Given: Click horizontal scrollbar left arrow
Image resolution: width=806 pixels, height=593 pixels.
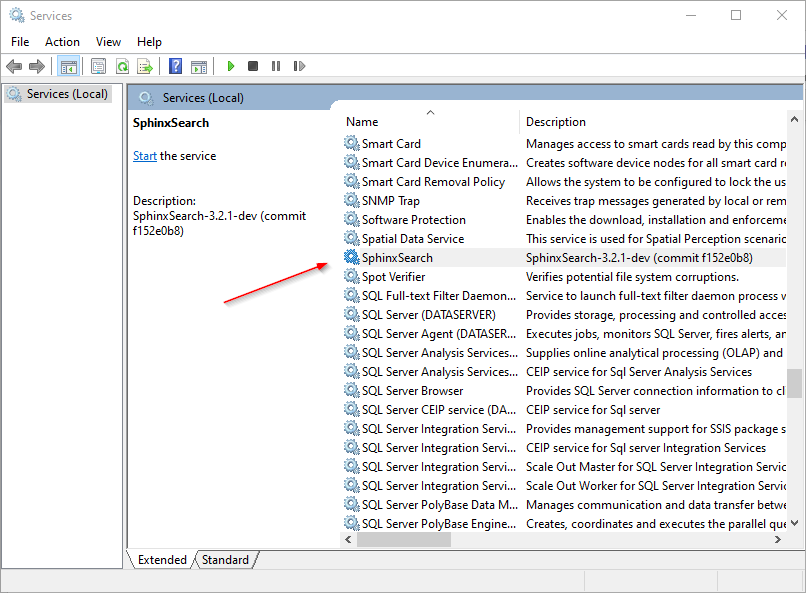Looking at the screenshot, I should pos(349,540).
